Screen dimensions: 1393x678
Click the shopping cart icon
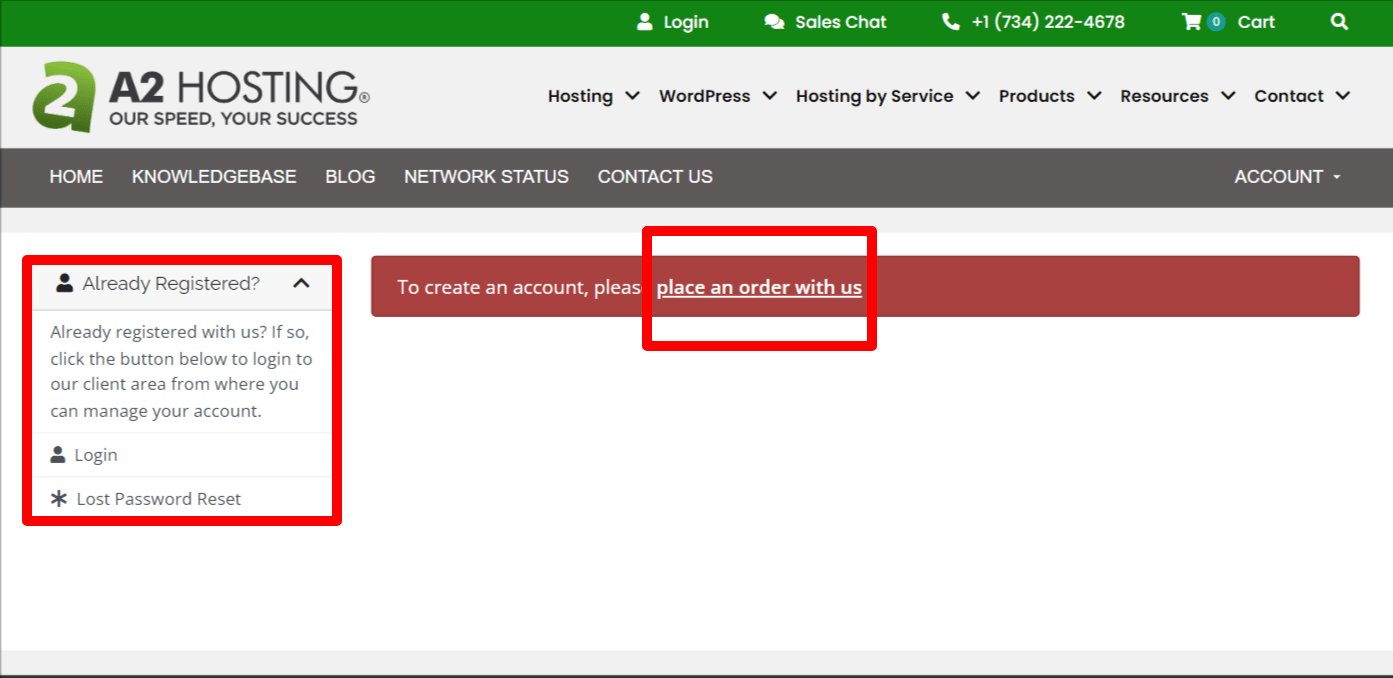coord(1191,22)
